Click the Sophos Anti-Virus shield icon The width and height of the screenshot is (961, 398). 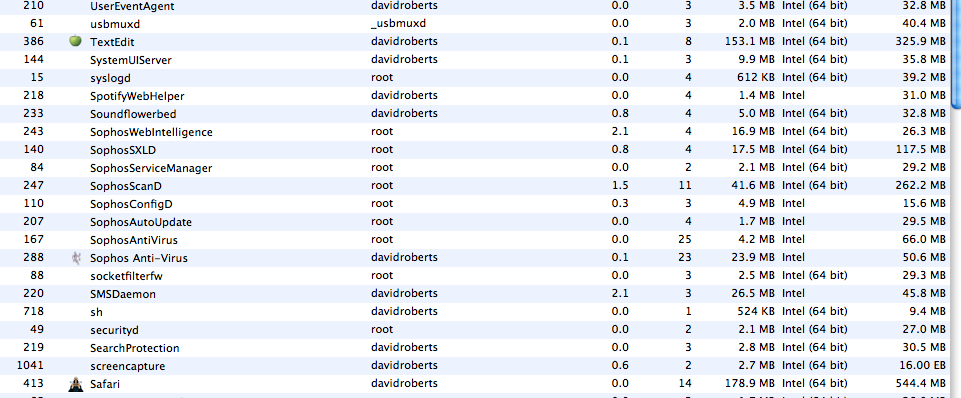coord(75,258)
